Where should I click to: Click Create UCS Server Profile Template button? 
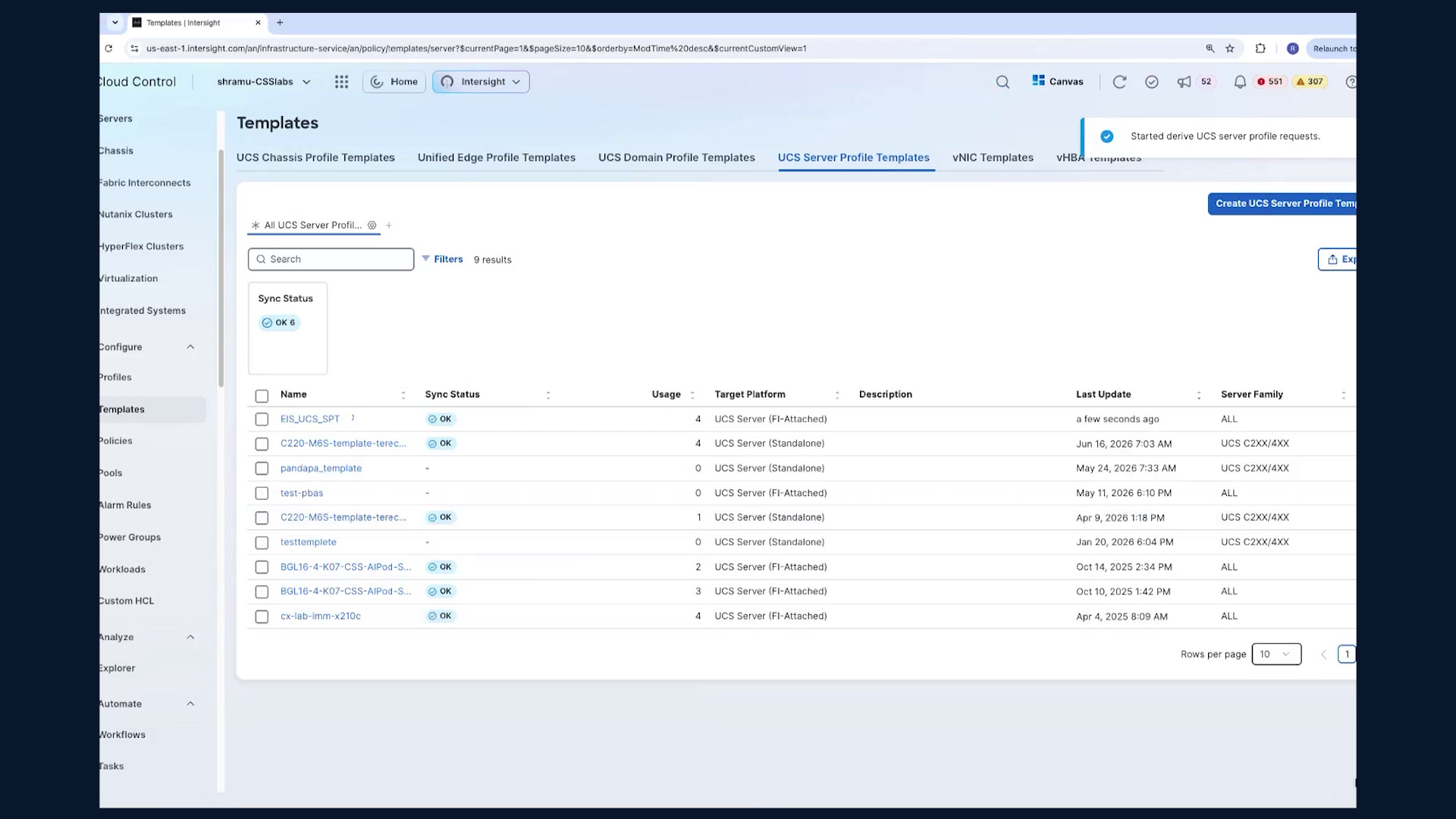[1282, 203]
